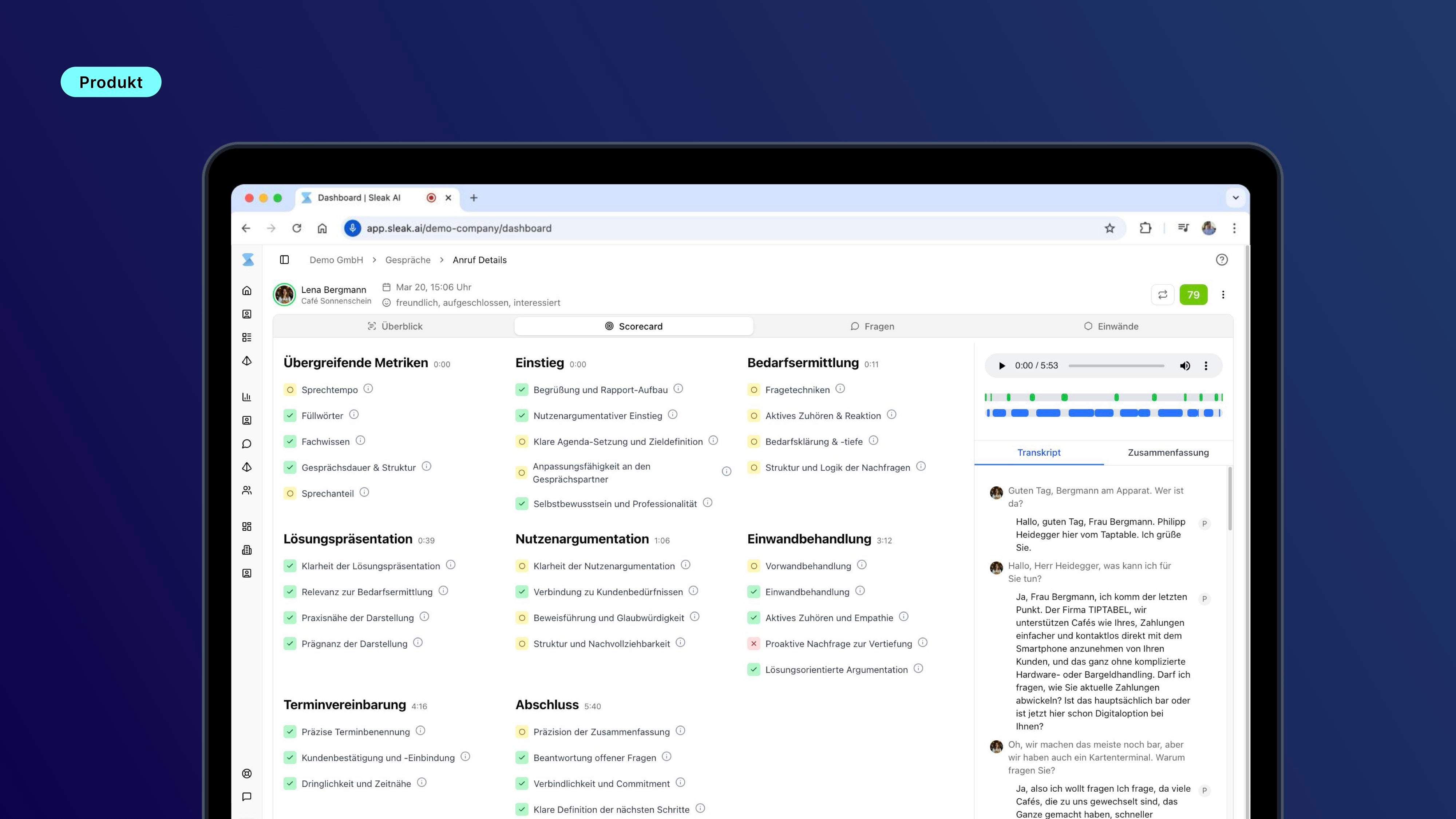Mute the audio player volume

(x=1185, y=366)
